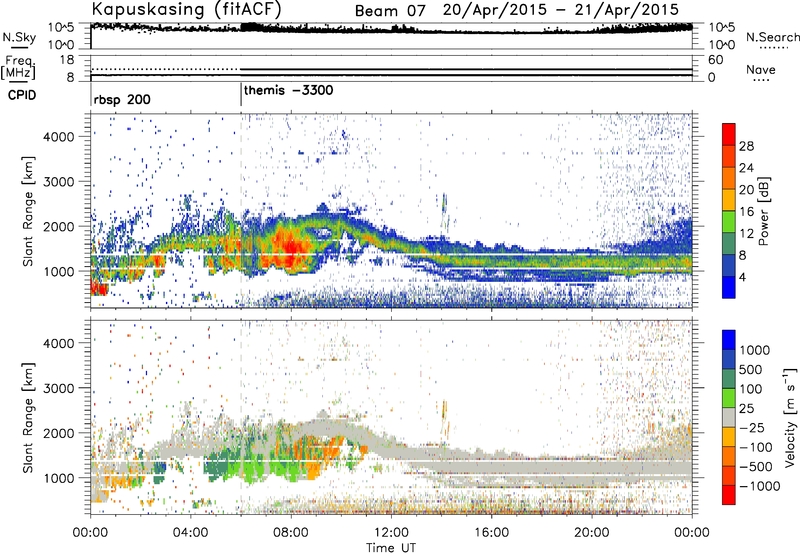Image resolution: width=800 pixels, height=554 pixels.
Task: Click the "28" Power colorbar label
Action: (x=746, y=146)
